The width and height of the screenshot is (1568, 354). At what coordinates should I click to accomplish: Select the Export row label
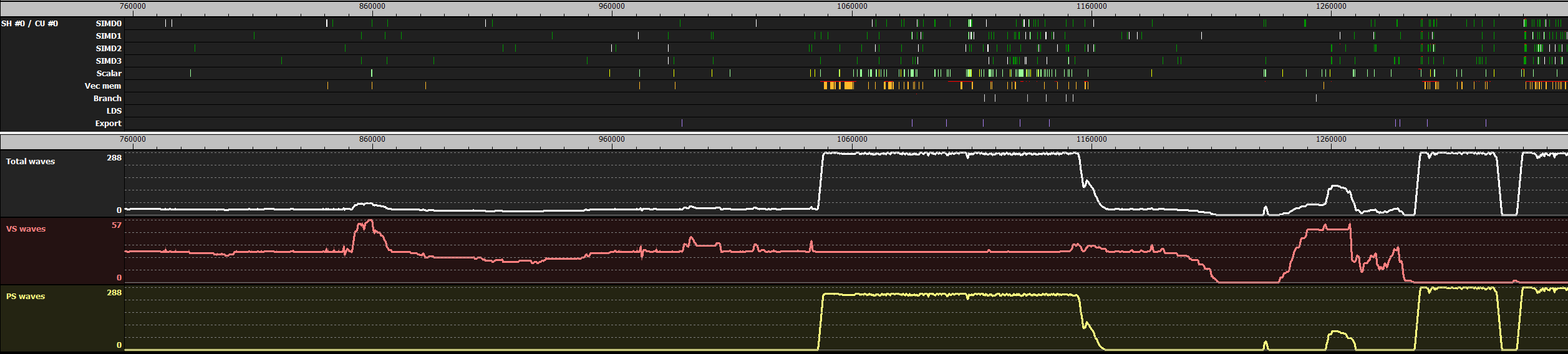tap(108, 124)
